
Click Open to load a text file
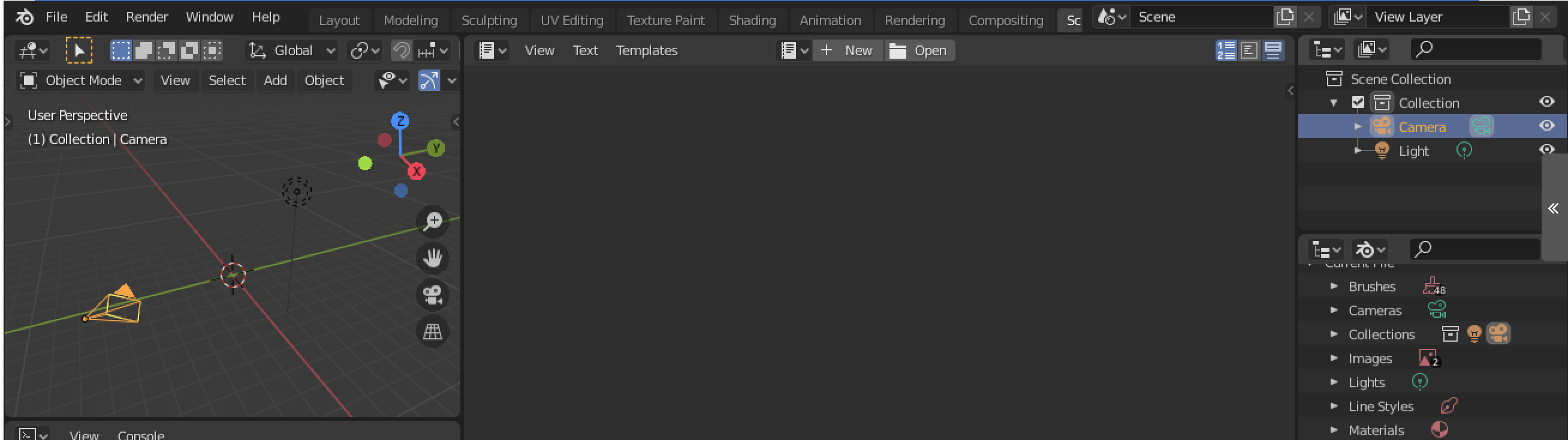tap(919, 50)
